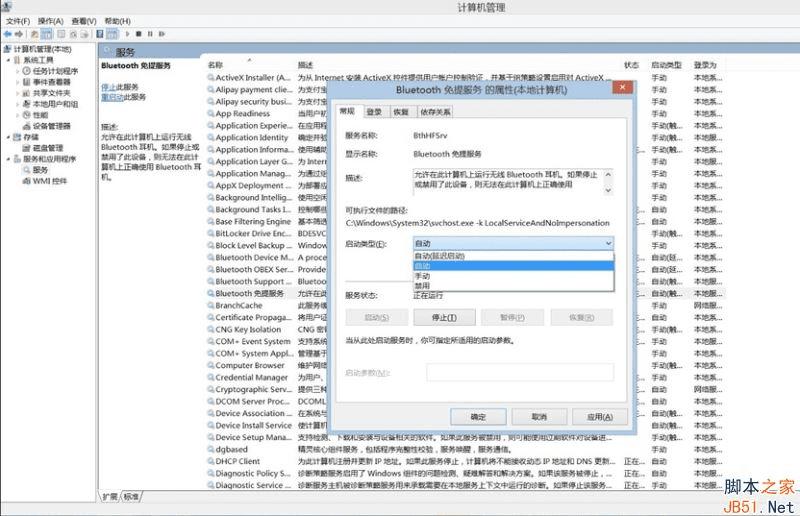Close the Bluetooth properties dialog
The image size is (800, 516).
point(622,87)
